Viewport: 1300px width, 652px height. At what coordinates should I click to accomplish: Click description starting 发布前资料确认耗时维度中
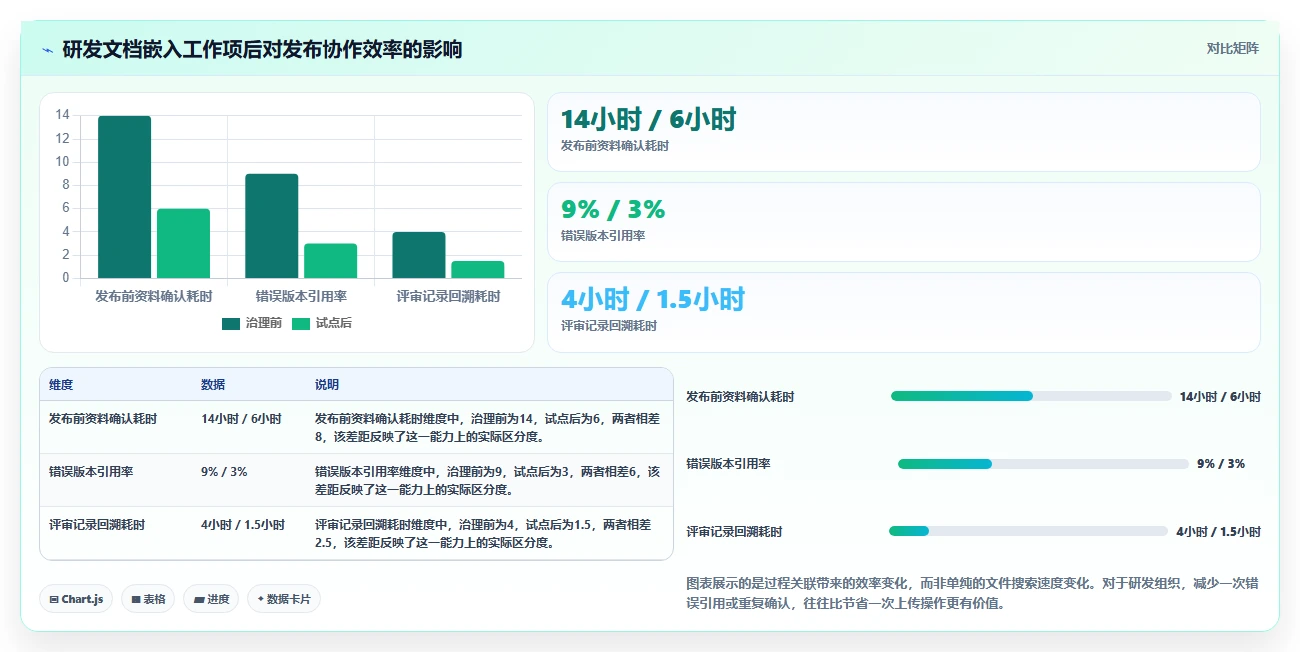488,428
